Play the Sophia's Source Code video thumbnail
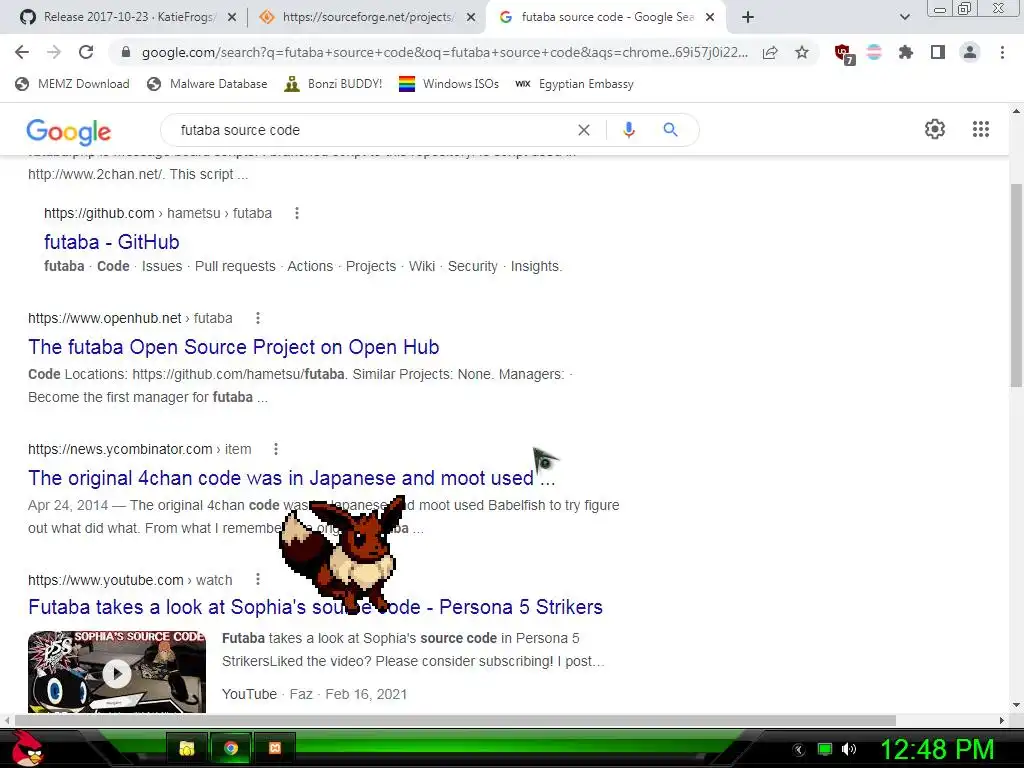The image size is (1024, 768). coord(117,672)
